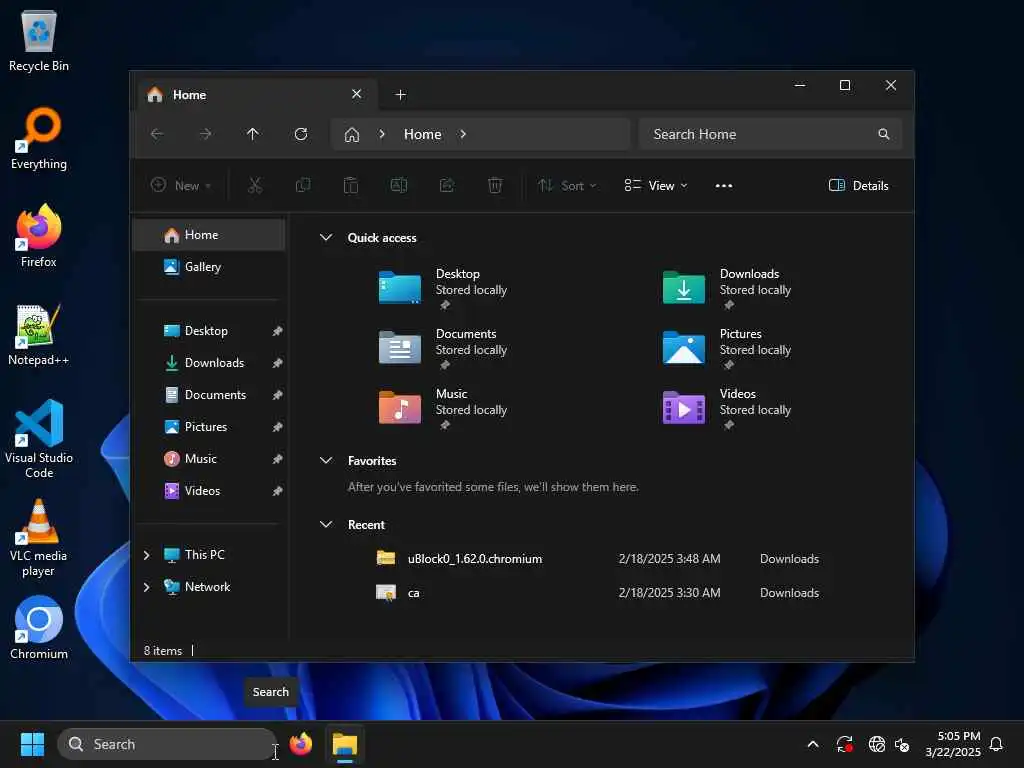Click Home text in address bar
The width and height of the screenshot is (1024, 768).
(x=423, y=134)
